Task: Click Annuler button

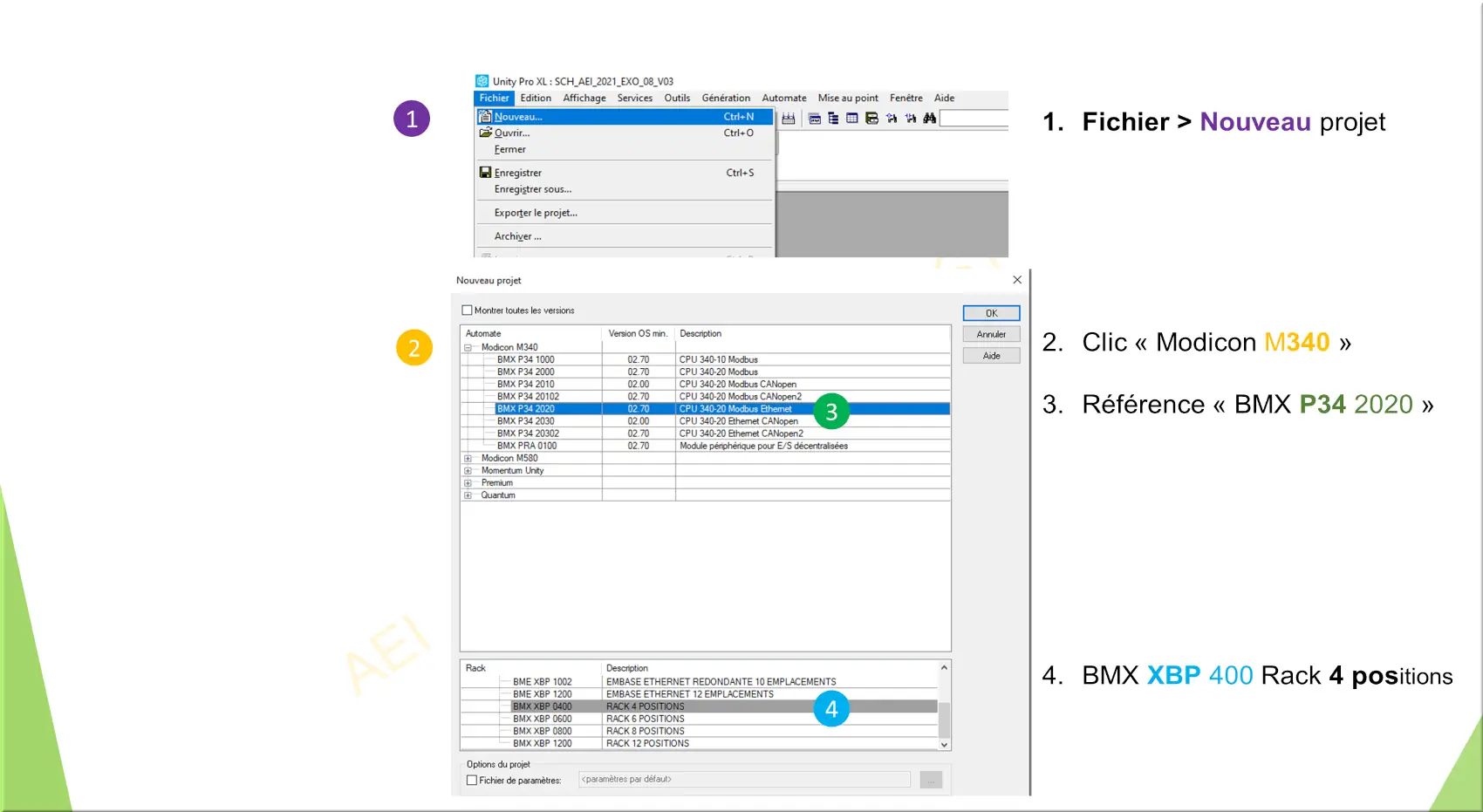Action: coord(991,334)
